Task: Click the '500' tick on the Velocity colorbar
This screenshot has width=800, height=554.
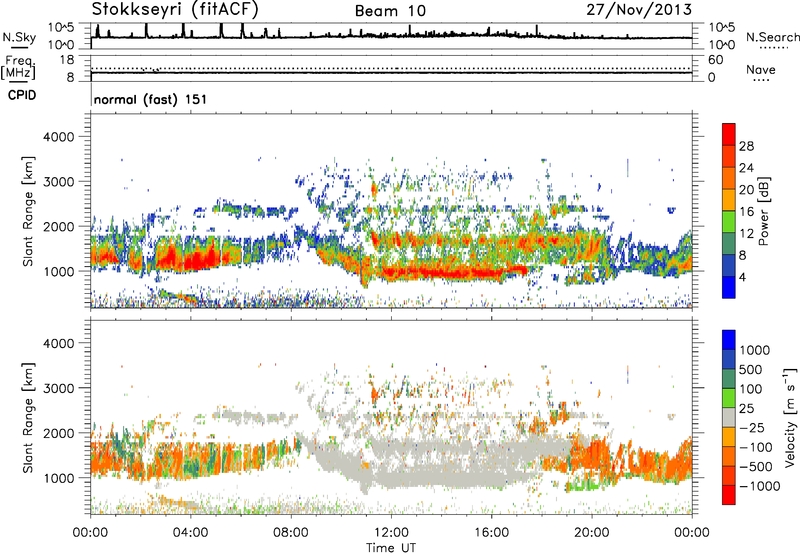Action: point(751,370)
